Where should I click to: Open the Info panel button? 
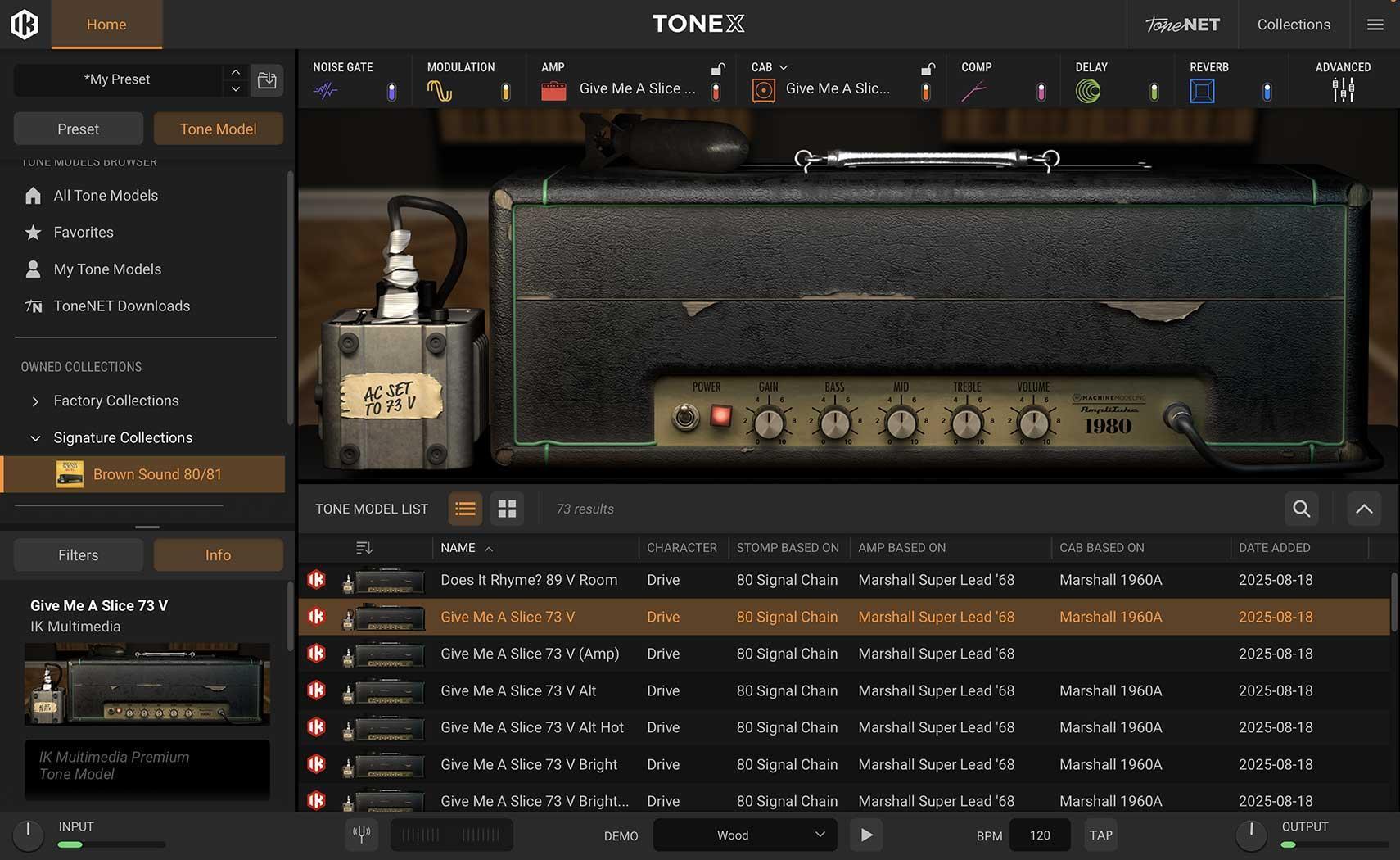coord(218,554)
